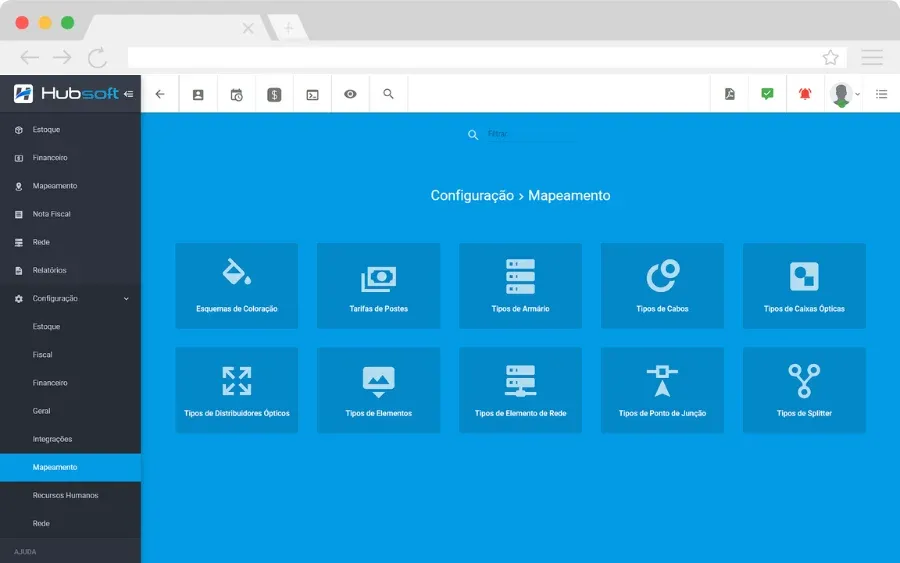900x563 pixels.
Task: Open the Esquemas de Coloração tile
Action: [x=236, y=286]
